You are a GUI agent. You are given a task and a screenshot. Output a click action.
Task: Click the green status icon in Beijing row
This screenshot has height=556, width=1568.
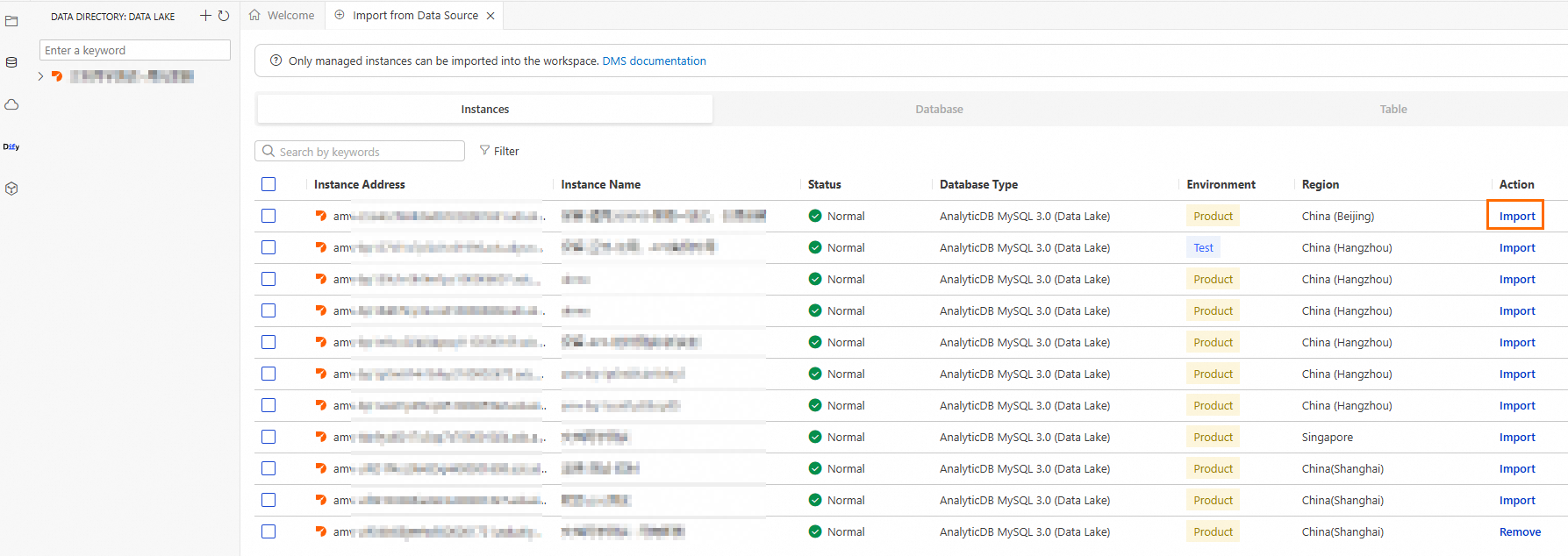click(x=815, y=216)
